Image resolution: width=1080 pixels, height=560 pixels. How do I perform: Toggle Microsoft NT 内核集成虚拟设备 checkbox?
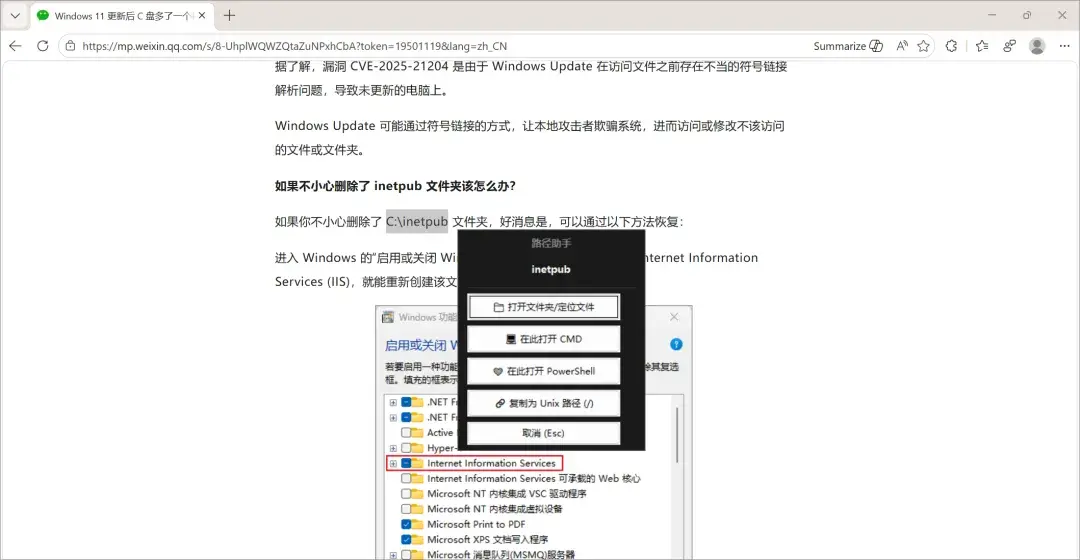[x=406, y=508]
